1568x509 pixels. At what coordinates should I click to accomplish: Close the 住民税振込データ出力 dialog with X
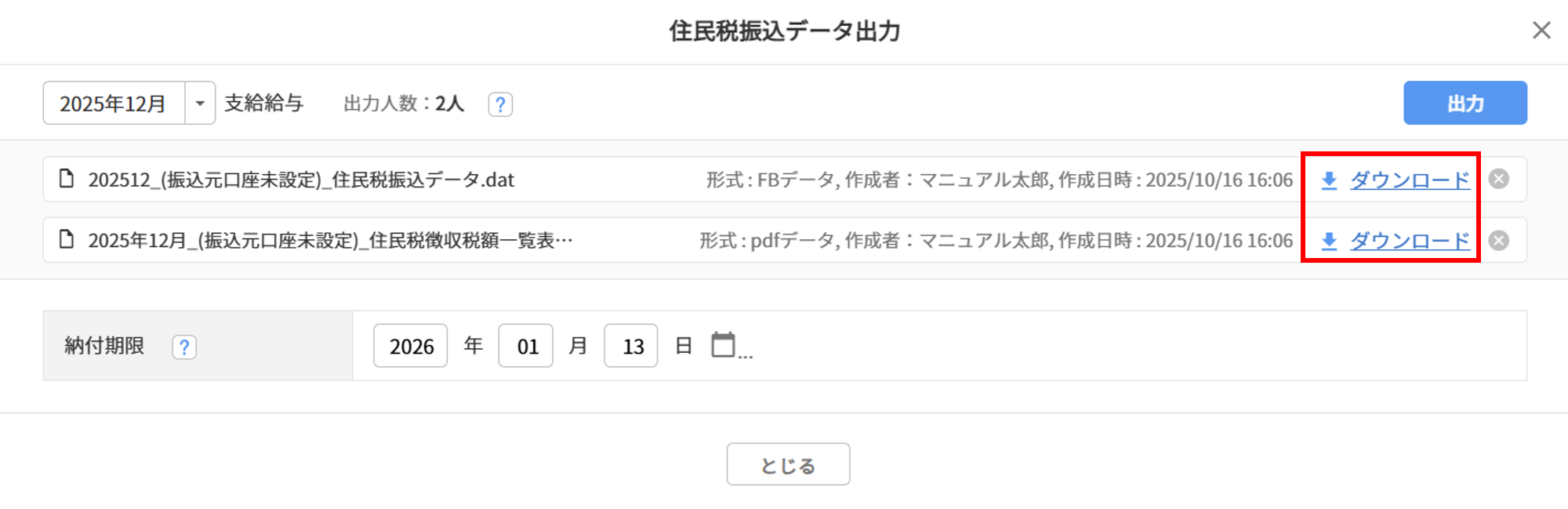[1541, 30]
